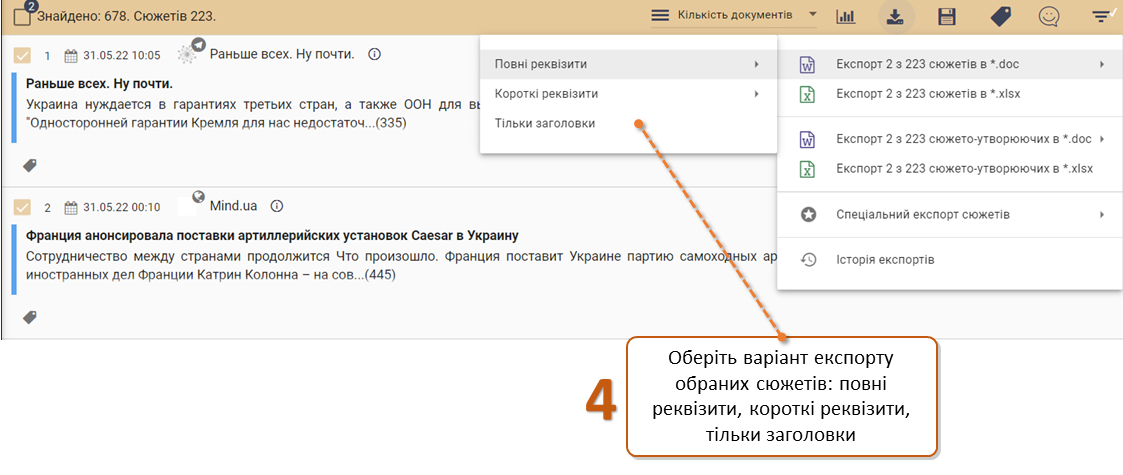Click the tag icon under Mind.ua story
The height and width of the screenshot is (475, 1123).
pos(29,317)
